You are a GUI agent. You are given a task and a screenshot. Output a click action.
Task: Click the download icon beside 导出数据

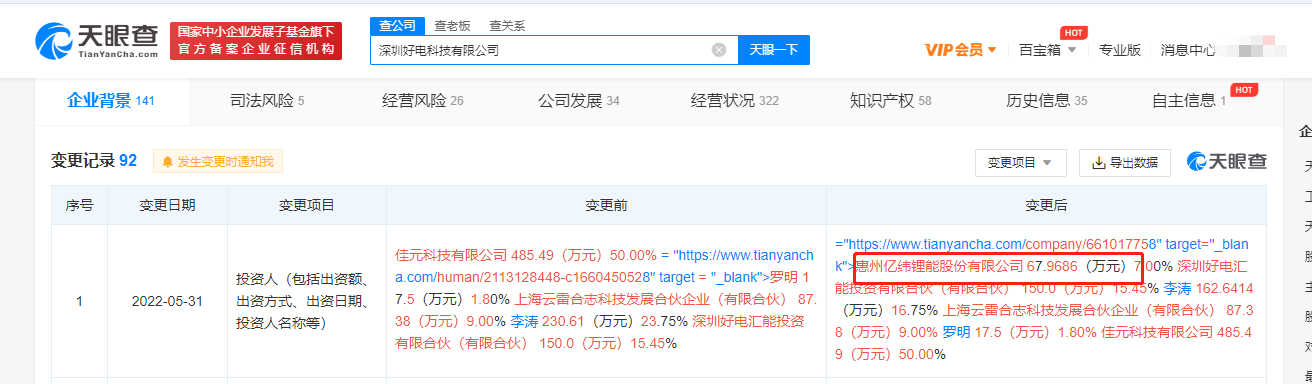click(x=1098, y=162)
